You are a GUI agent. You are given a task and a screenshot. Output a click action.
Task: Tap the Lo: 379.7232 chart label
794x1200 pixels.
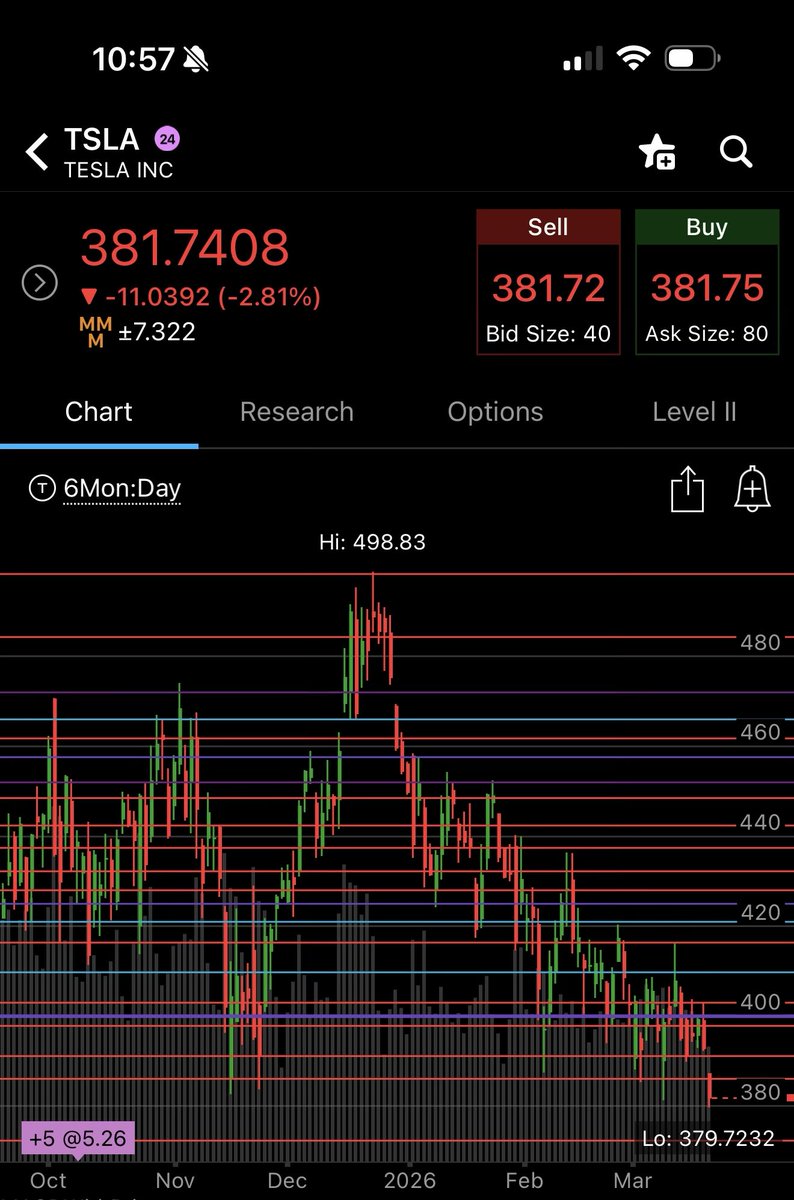[707, 1138]
